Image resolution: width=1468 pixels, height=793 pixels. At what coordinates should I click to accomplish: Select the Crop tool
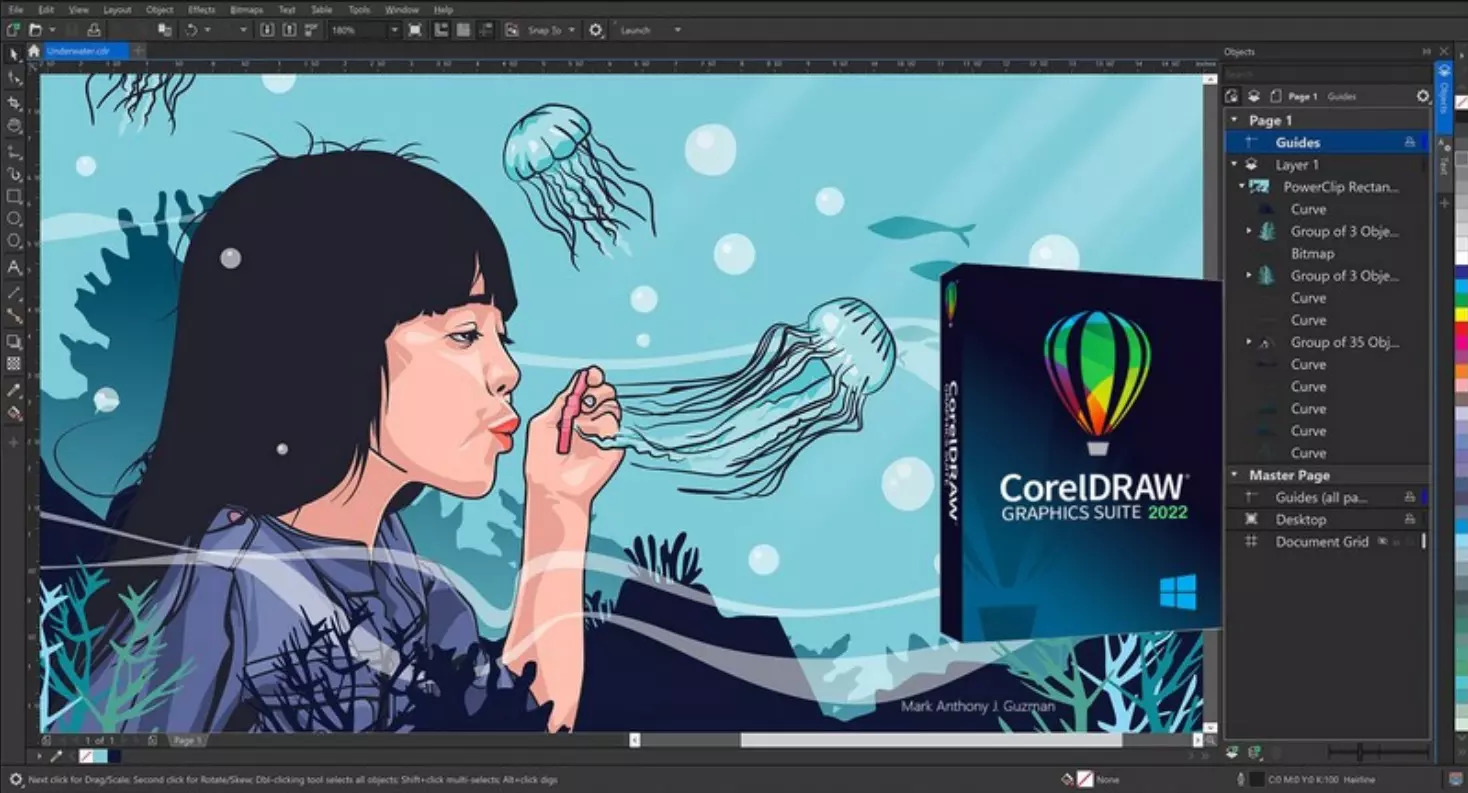[14, 102]
